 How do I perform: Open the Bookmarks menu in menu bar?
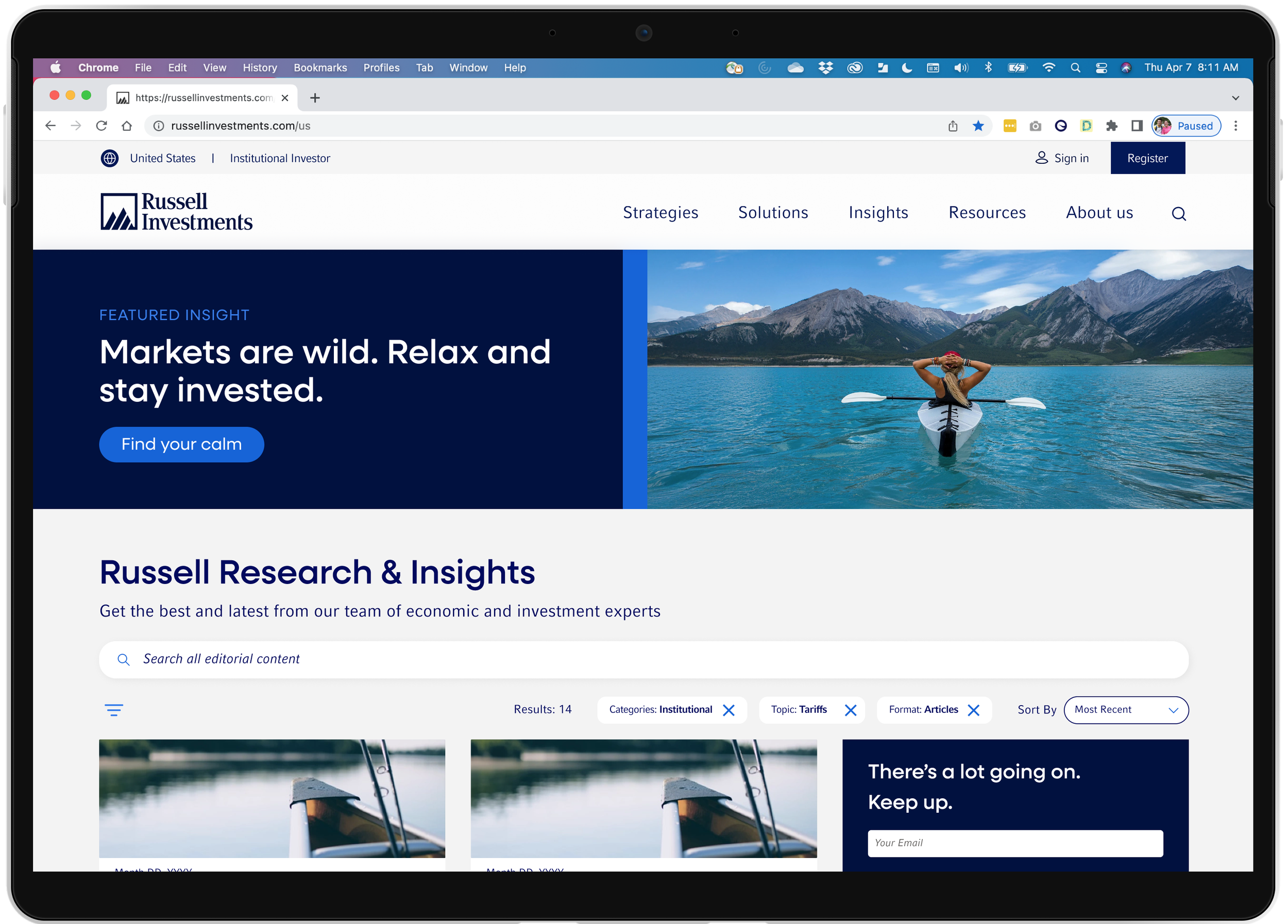click(x=320, y=67)
